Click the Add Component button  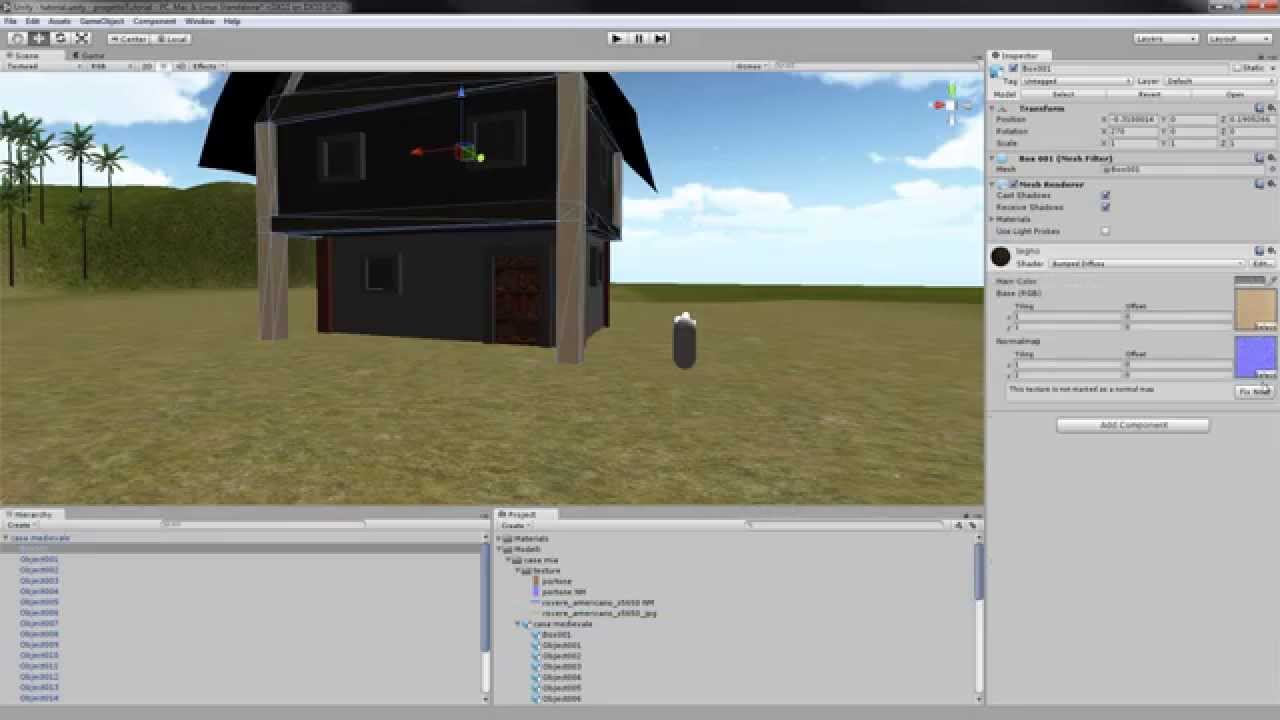pyautogui.click(x=1133, y=425)
